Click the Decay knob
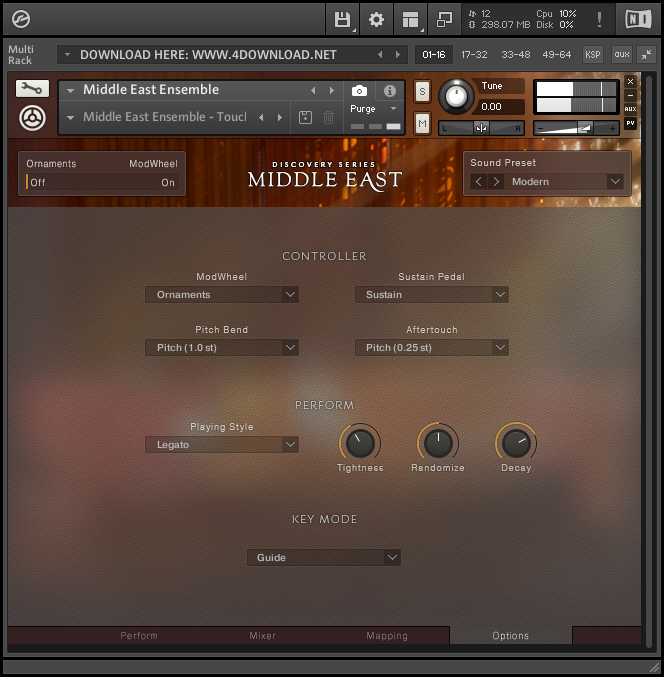 click(x=516, y=443)
